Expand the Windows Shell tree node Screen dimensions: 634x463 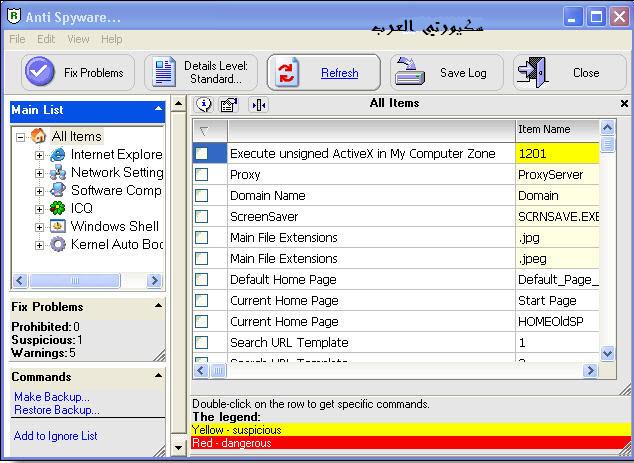point(39,227)
